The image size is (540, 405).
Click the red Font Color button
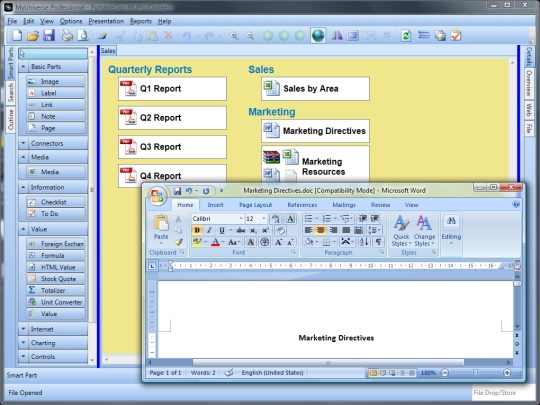tap(216, 242)
